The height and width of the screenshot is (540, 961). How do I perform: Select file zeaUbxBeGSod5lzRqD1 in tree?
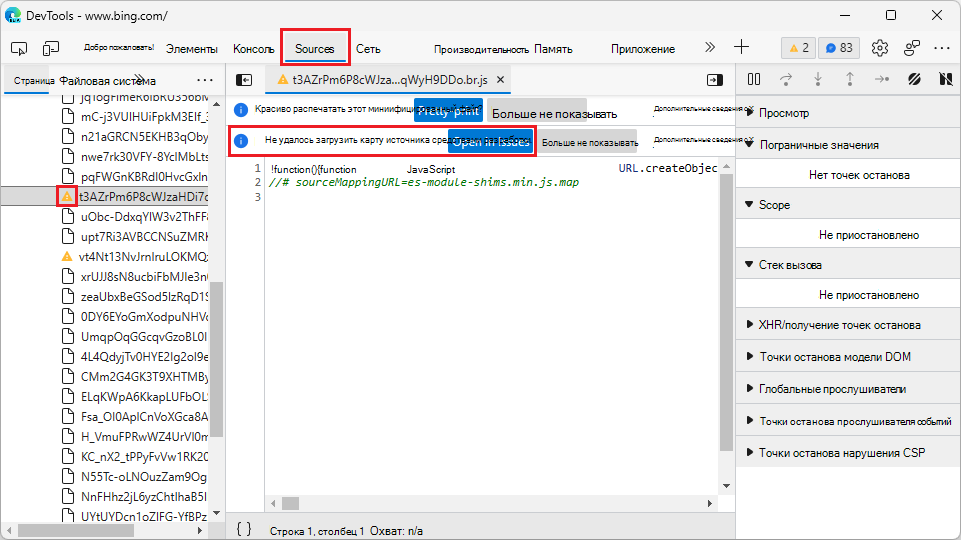(144, 297)
